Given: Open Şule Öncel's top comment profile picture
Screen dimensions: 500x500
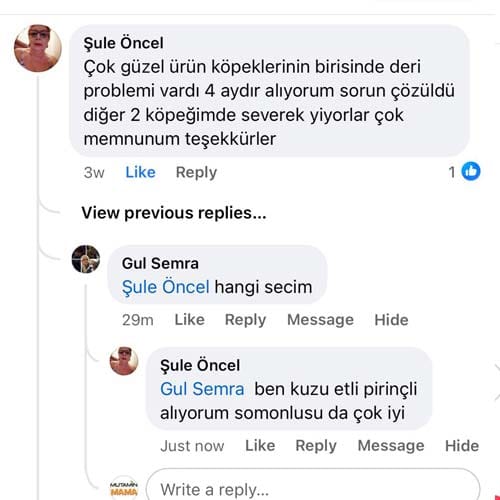Looking at the screenshot, I should tap(38, 48).
